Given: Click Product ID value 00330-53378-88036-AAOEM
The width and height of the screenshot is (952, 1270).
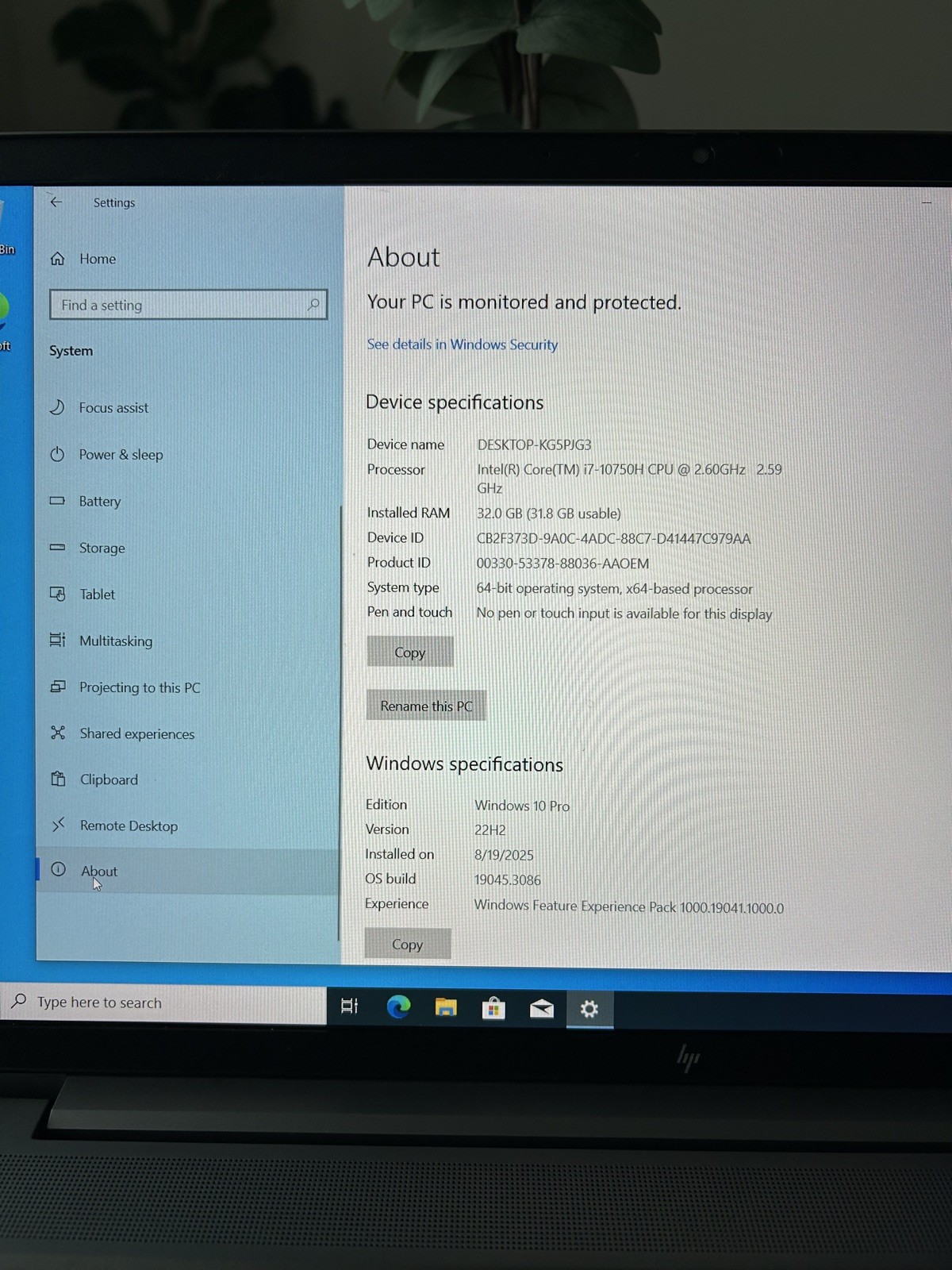Looking at the screenshot, I should 562,564.
